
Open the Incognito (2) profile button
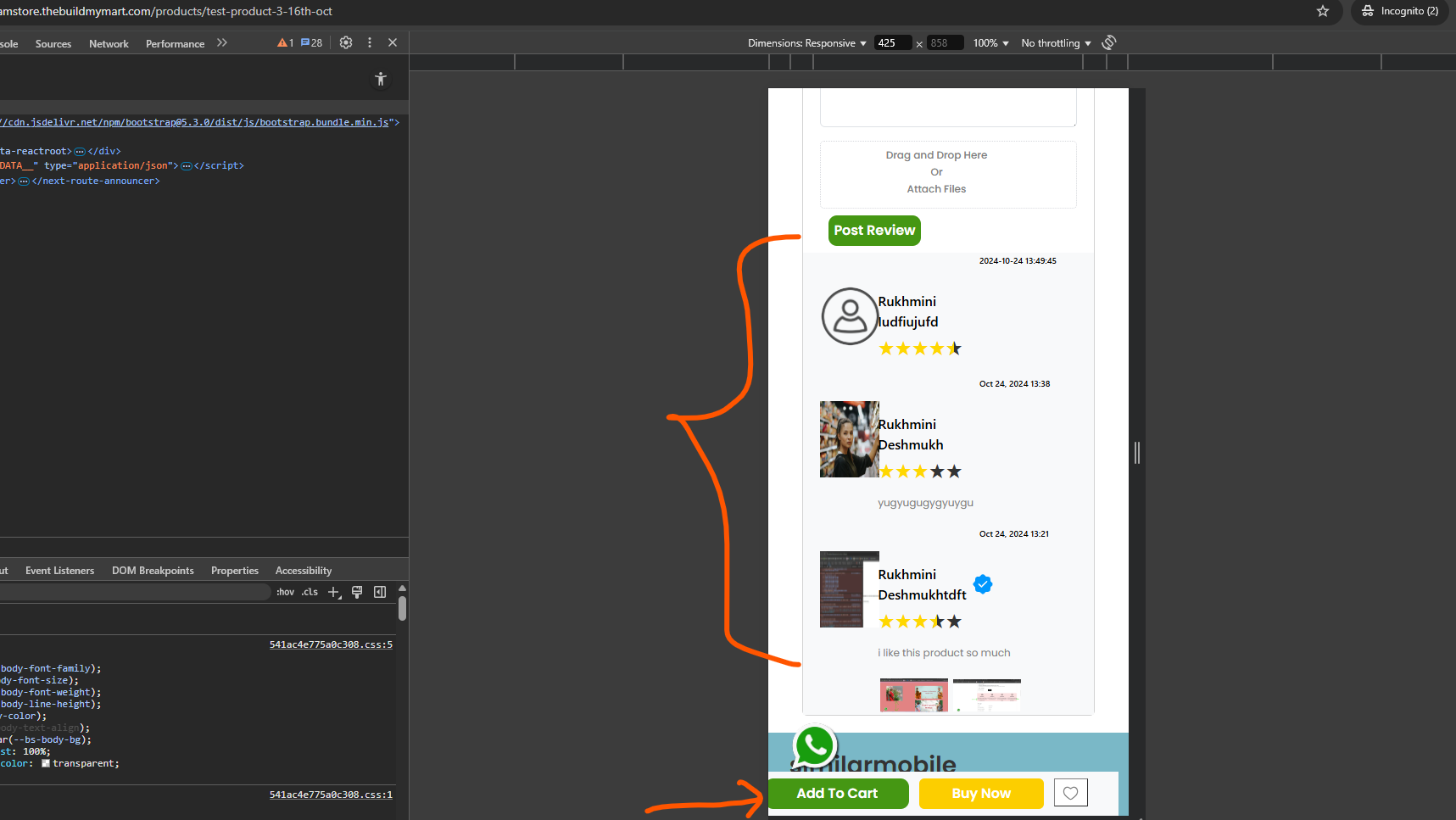pyautogui.click(x=1400, y=11)
